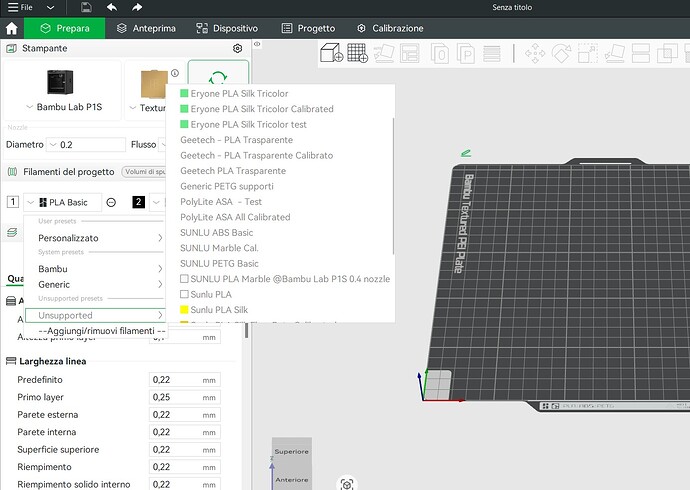Viewport: 690px width, 490px height.
Task: Click the sync green arrows icon
Action: tap(218, 77)
